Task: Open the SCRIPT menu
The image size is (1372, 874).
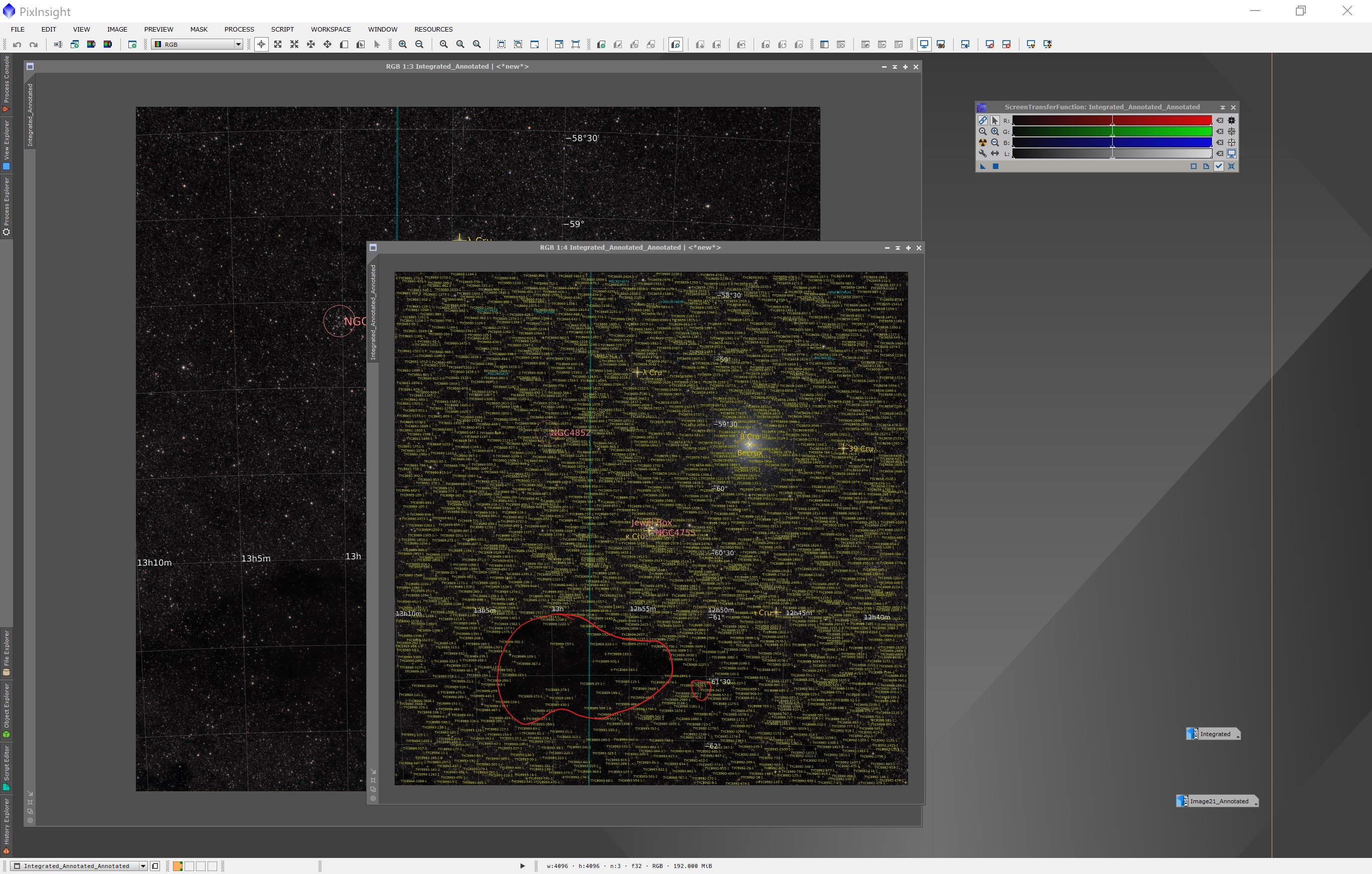Action: (283, 29)
